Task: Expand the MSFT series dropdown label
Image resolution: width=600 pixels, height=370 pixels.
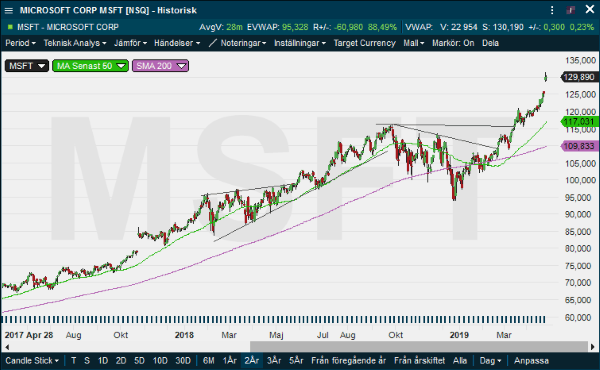Action: click(x=27, y=66)
